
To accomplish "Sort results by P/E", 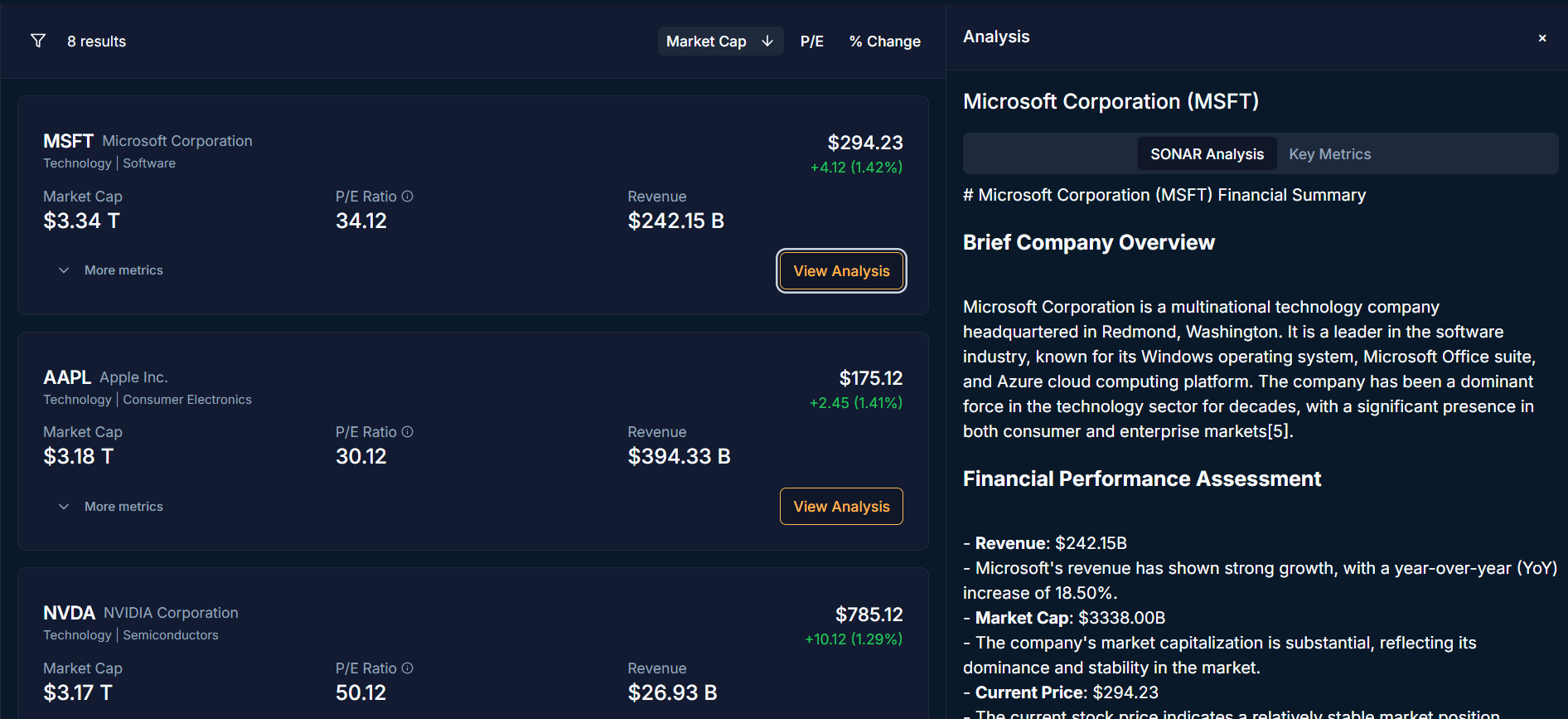I will 811,41.
